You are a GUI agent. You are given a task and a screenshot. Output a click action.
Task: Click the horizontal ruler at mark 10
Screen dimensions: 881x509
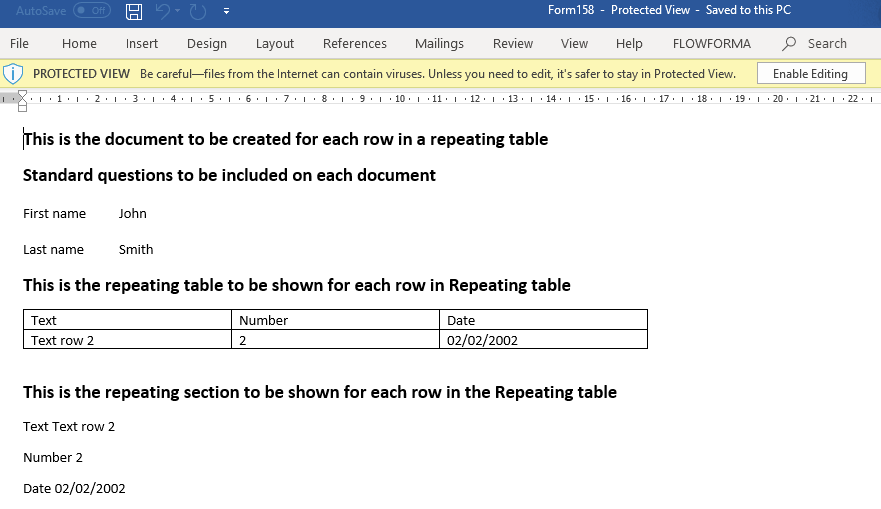click(x=399, y=99)
